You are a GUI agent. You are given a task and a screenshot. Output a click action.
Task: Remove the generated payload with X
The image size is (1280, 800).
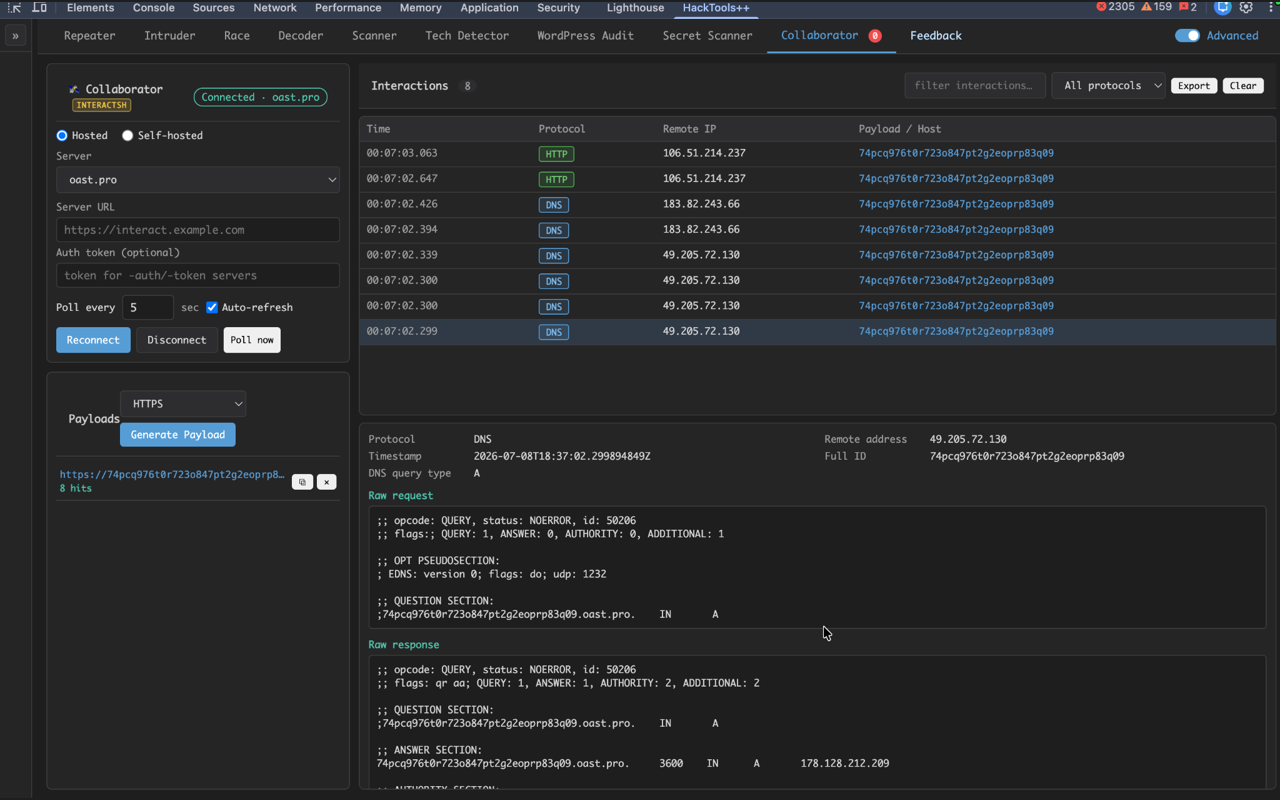point(326,482)
